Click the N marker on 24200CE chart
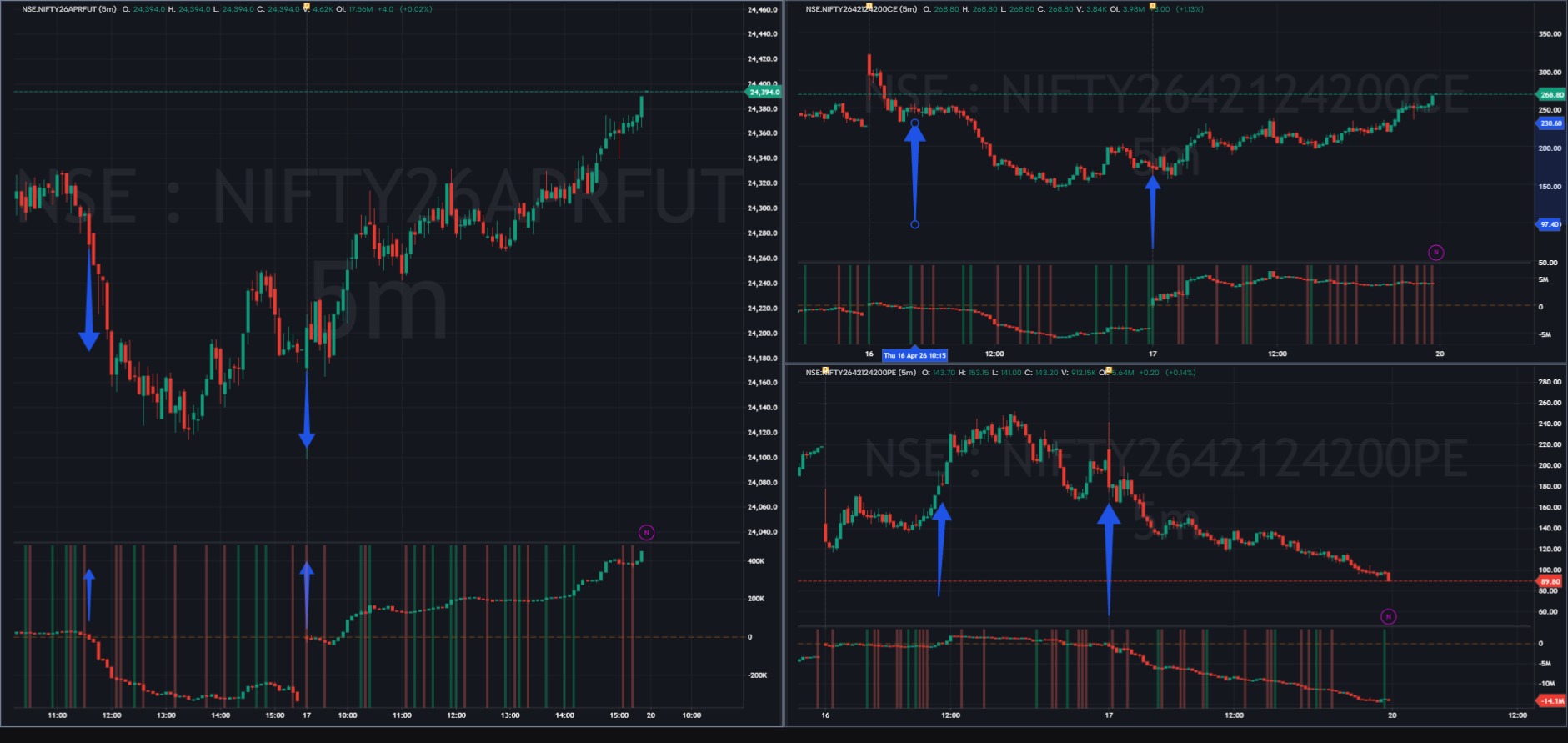Screen dimensions: 1568x743 pyautogui.click(x=1435, y=252)
